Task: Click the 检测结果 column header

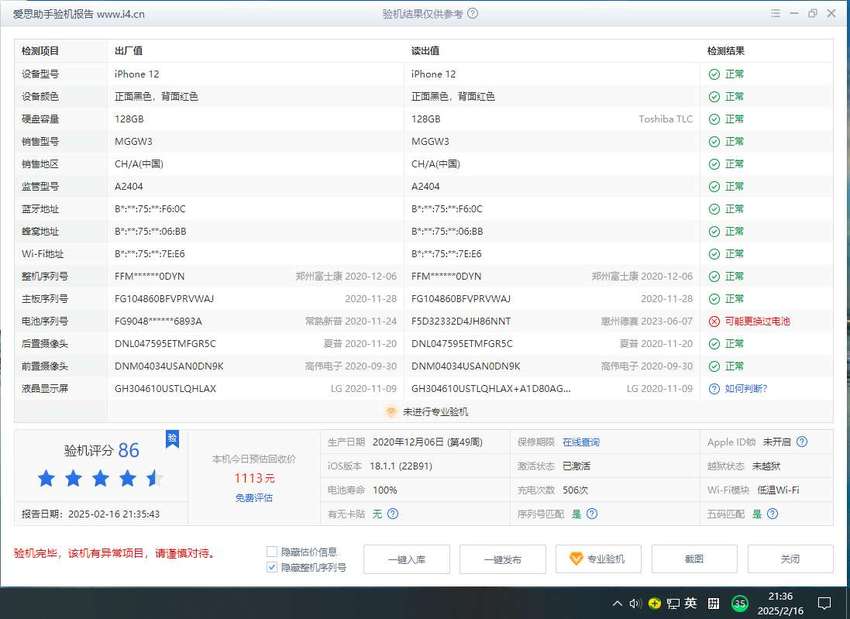Action: (x=726, y=51)
